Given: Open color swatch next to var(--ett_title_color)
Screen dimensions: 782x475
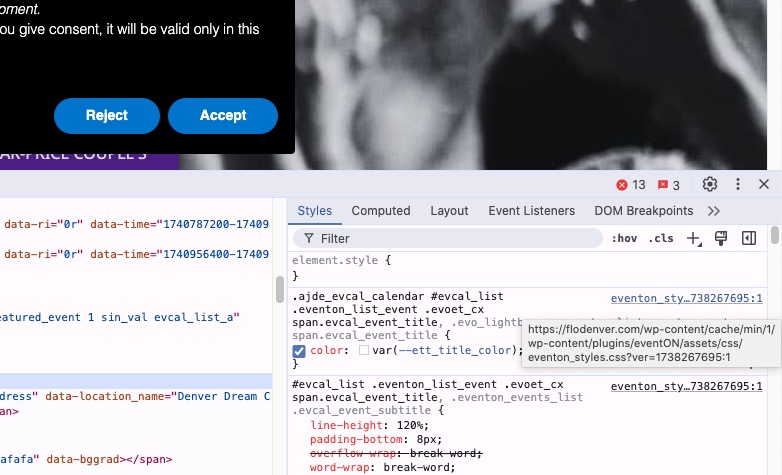Looking at the screenshot, I should (364, 350).
